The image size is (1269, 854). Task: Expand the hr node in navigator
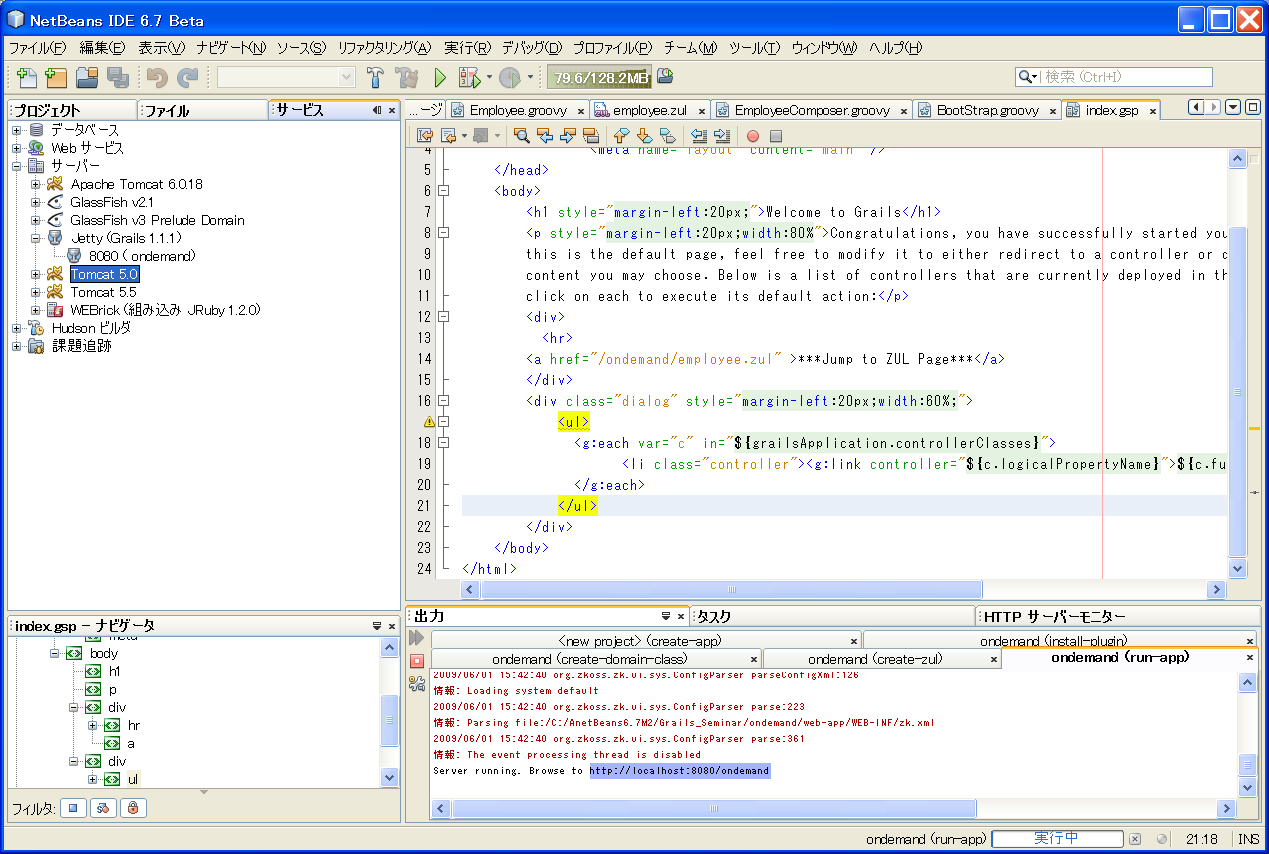93,725
